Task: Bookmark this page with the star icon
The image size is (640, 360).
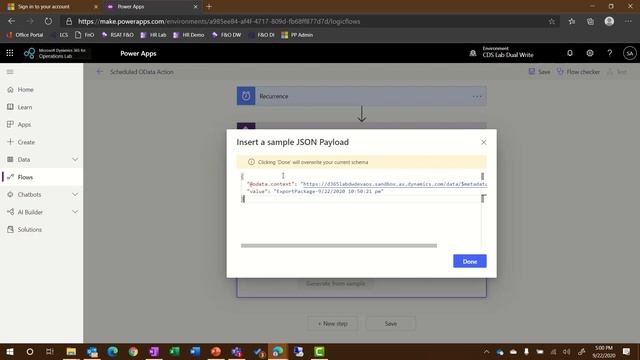Action: click(x=552, y=21)
